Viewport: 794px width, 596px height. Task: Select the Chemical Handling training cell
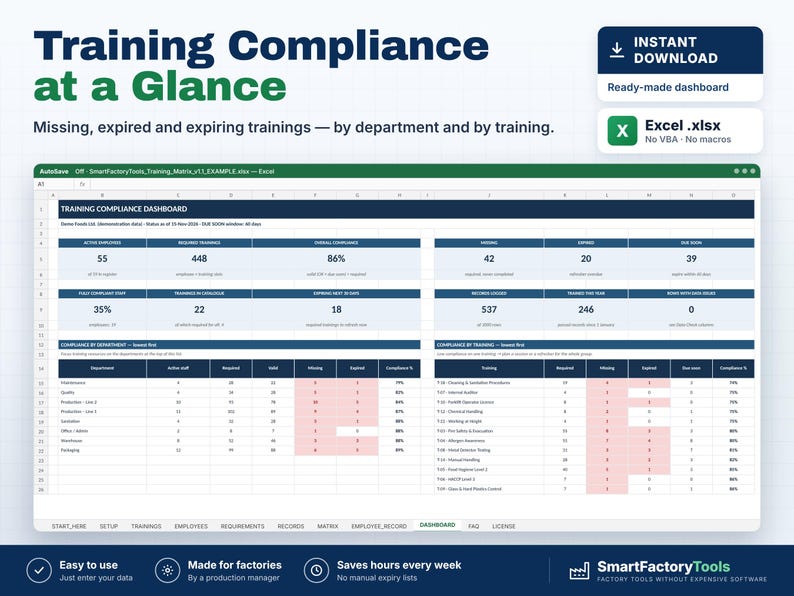(489, 412)
